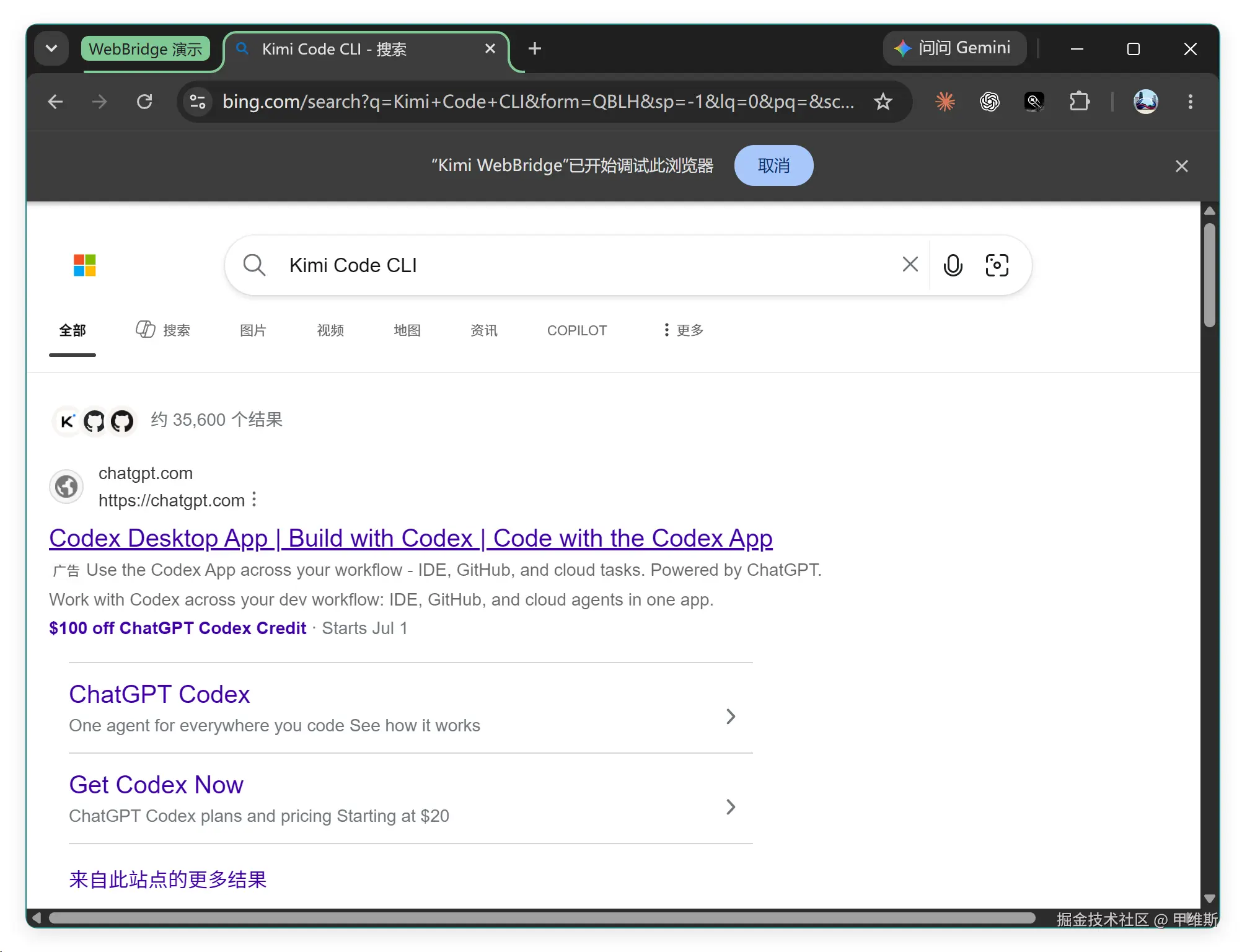Go back to the previous page
This screenshot has width=1242, height=952.
(56, 101)
